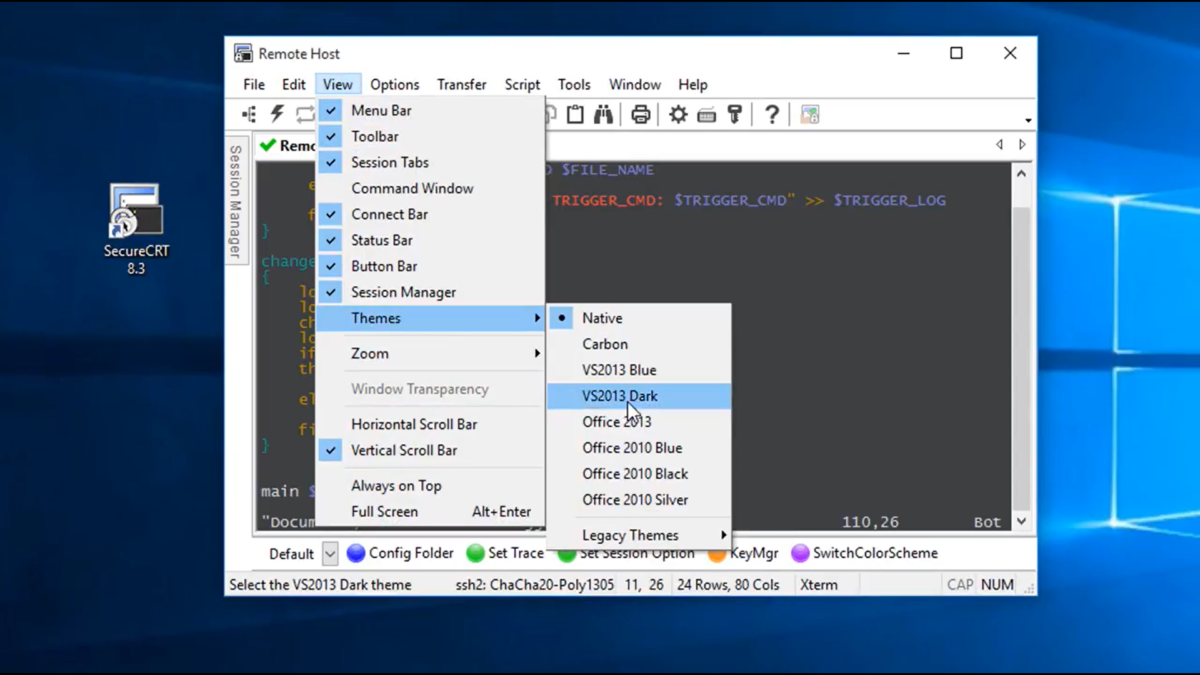The height and width of the screenshot is (675, 1200).
Task: Select the Office 2010 Blue theme
Action: coord(639,448)
